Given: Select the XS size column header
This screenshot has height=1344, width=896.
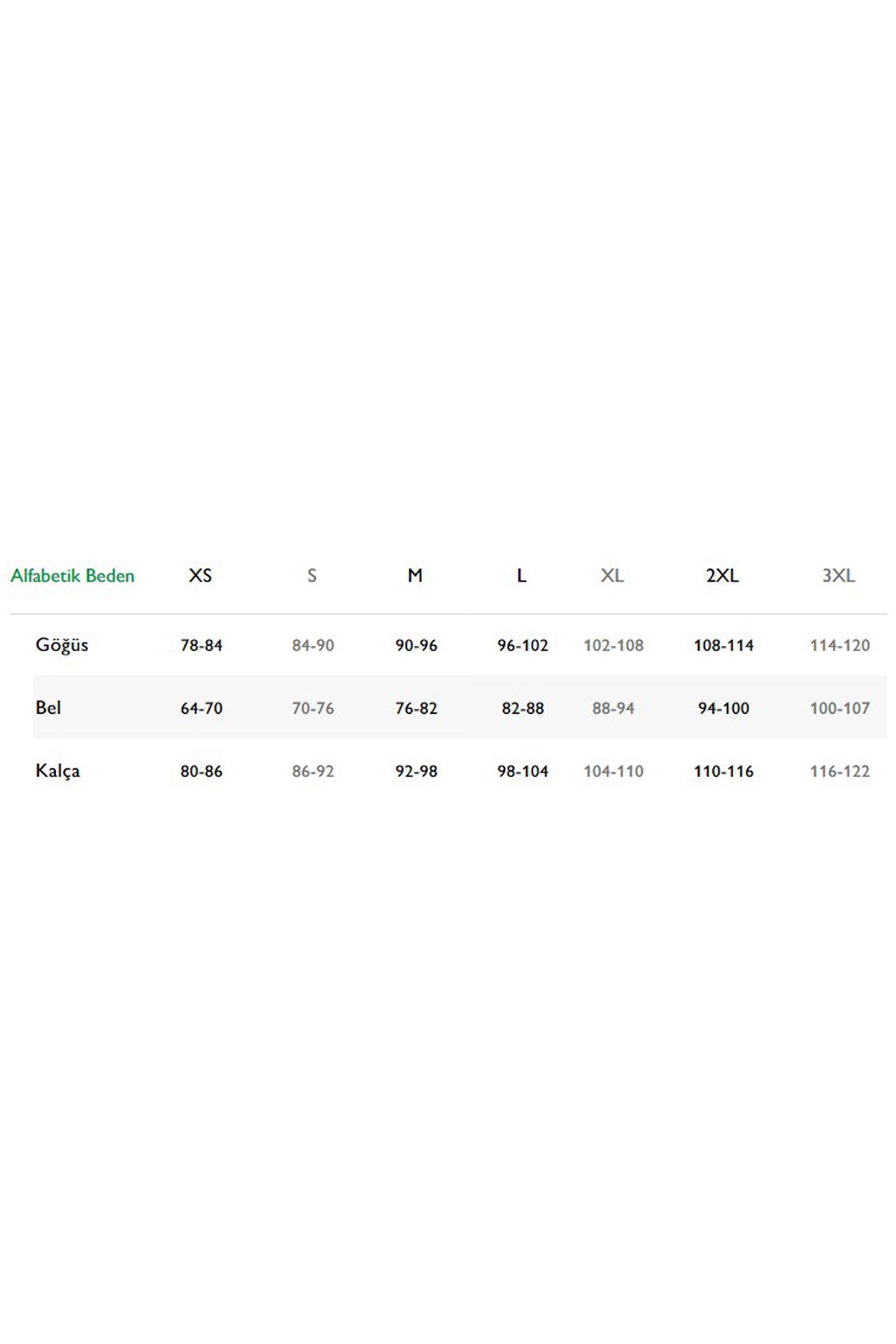Looking at the screenshot, I should [200, 576].
